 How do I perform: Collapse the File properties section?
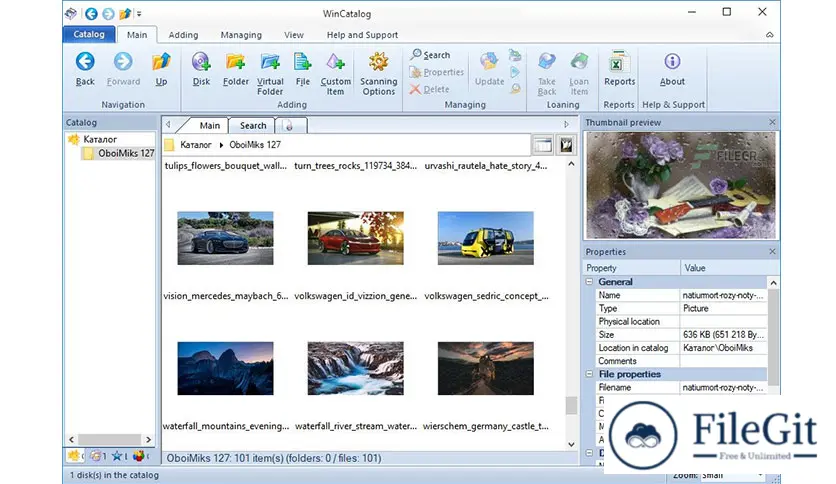[589, 374]
